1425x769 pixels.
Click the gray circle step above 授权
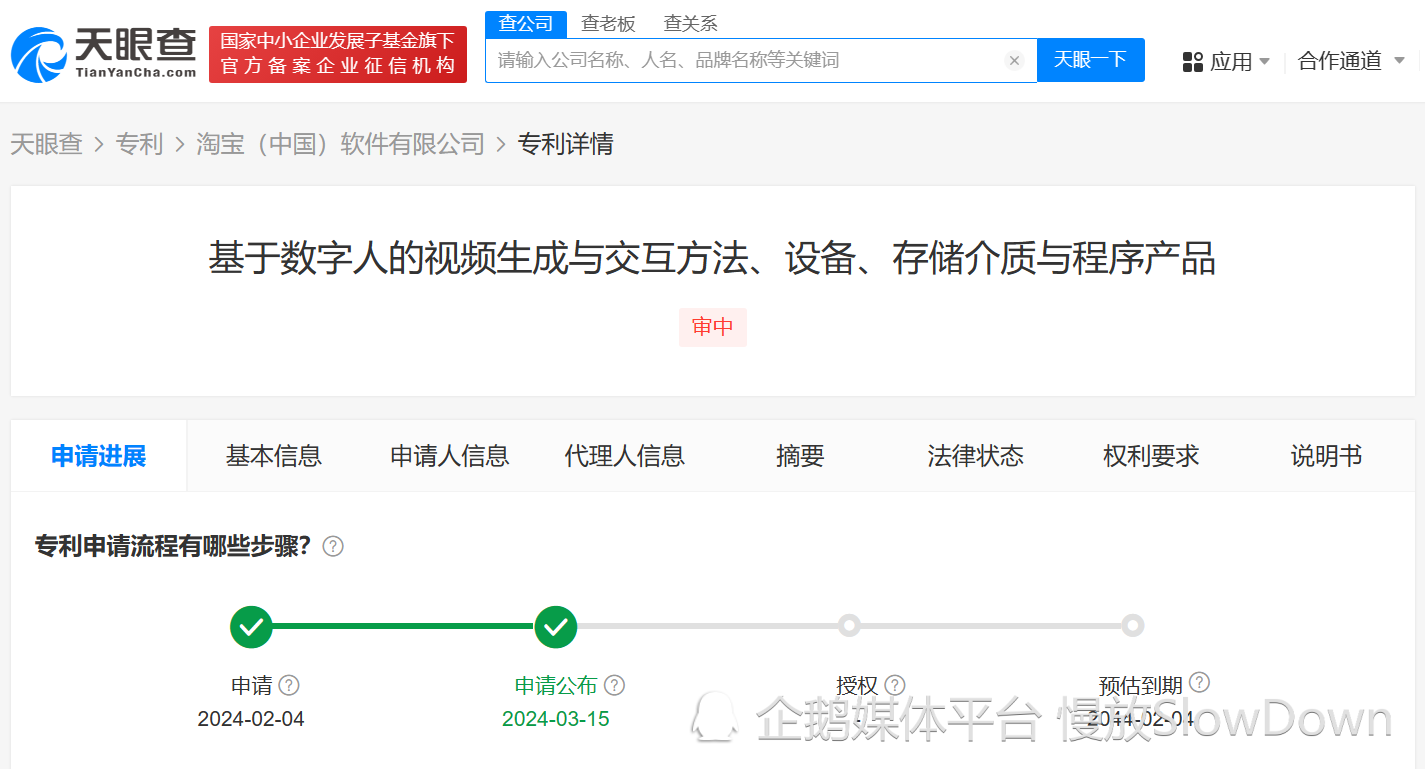[849, 626]
